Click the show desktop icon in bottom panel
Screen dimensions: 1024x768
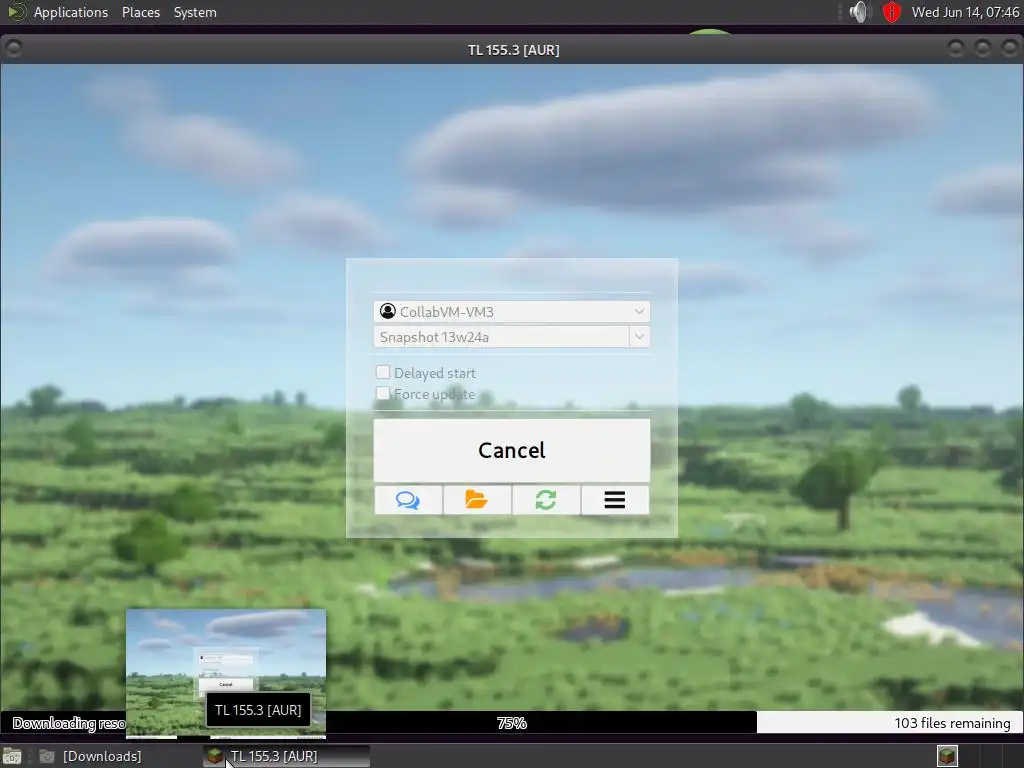(12, 756)
